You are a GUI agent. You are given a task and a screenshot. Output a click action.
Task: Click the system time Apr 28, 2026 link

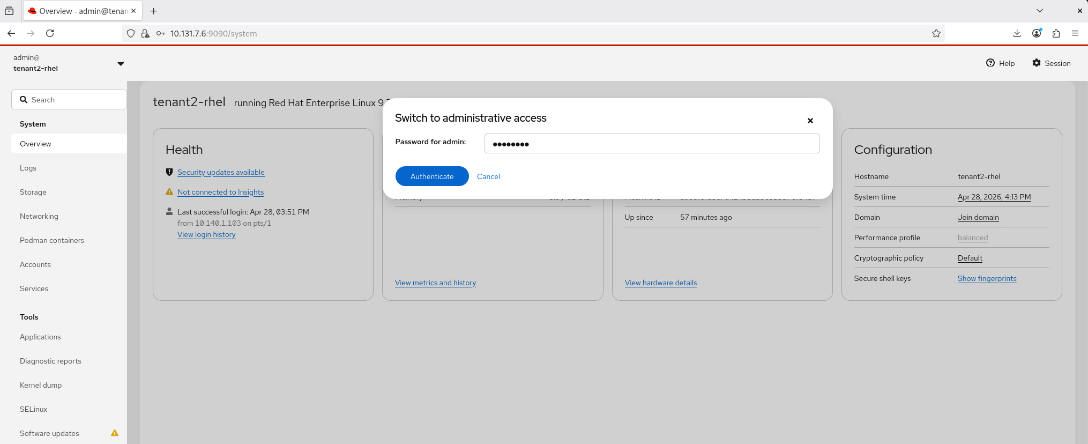click(x=994, y=198)
